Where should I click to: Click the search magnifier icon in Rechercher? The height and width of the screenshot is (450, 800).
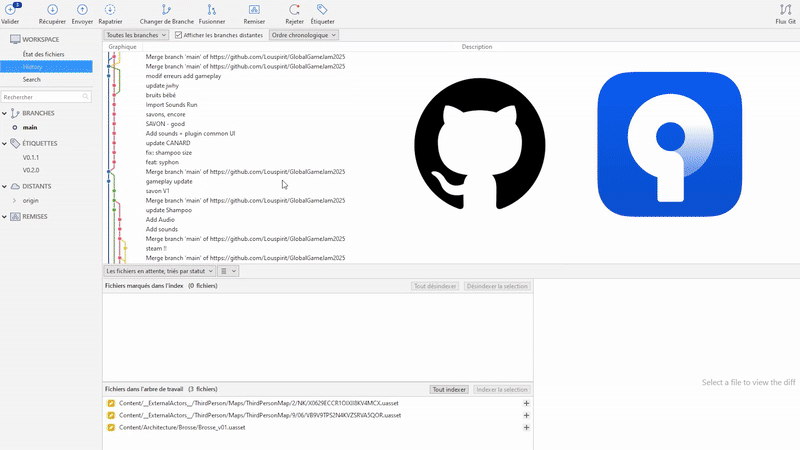tap(85, 96)
